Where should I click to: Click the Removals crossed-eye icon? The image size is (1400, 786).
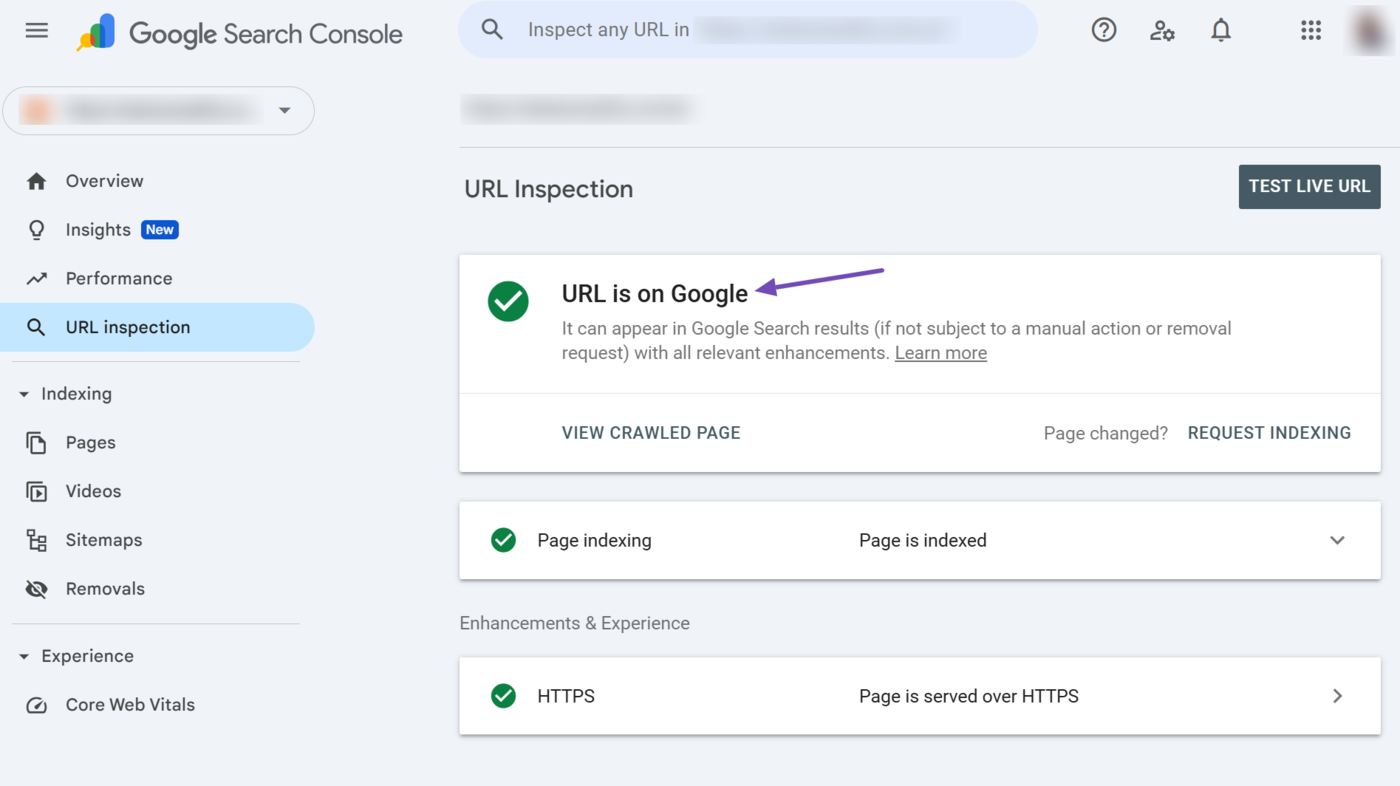(37, 589)
